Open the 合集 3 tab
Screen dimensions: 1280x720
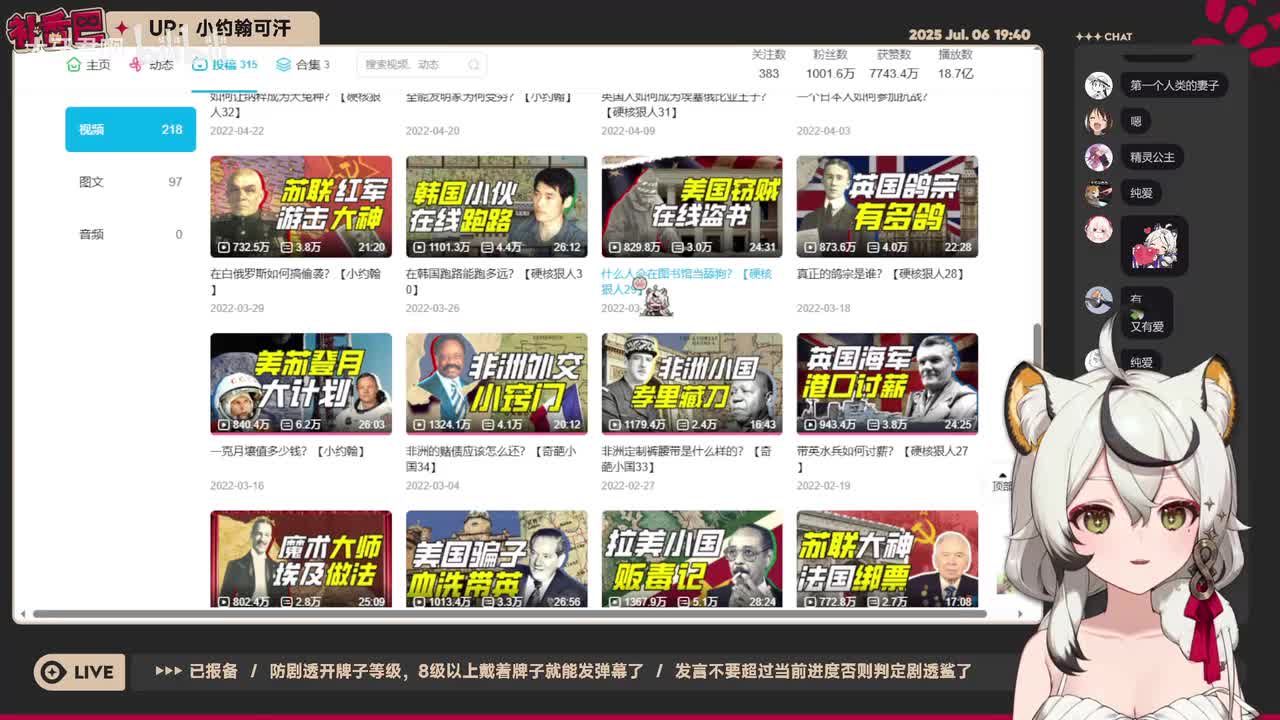[303, 64]
